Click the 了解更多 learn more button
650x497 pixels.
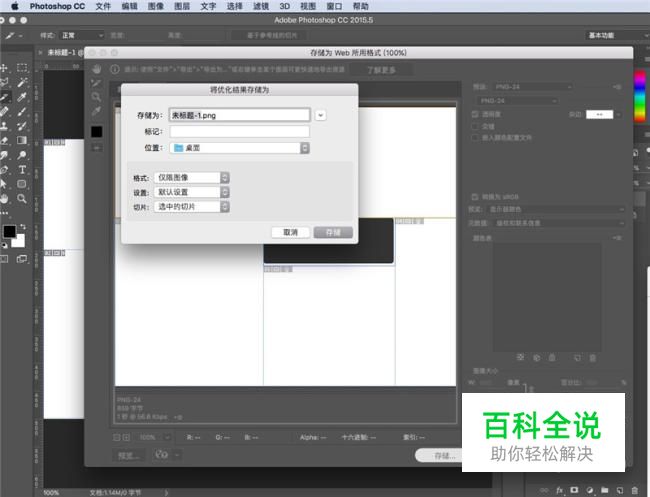(381, 70)
